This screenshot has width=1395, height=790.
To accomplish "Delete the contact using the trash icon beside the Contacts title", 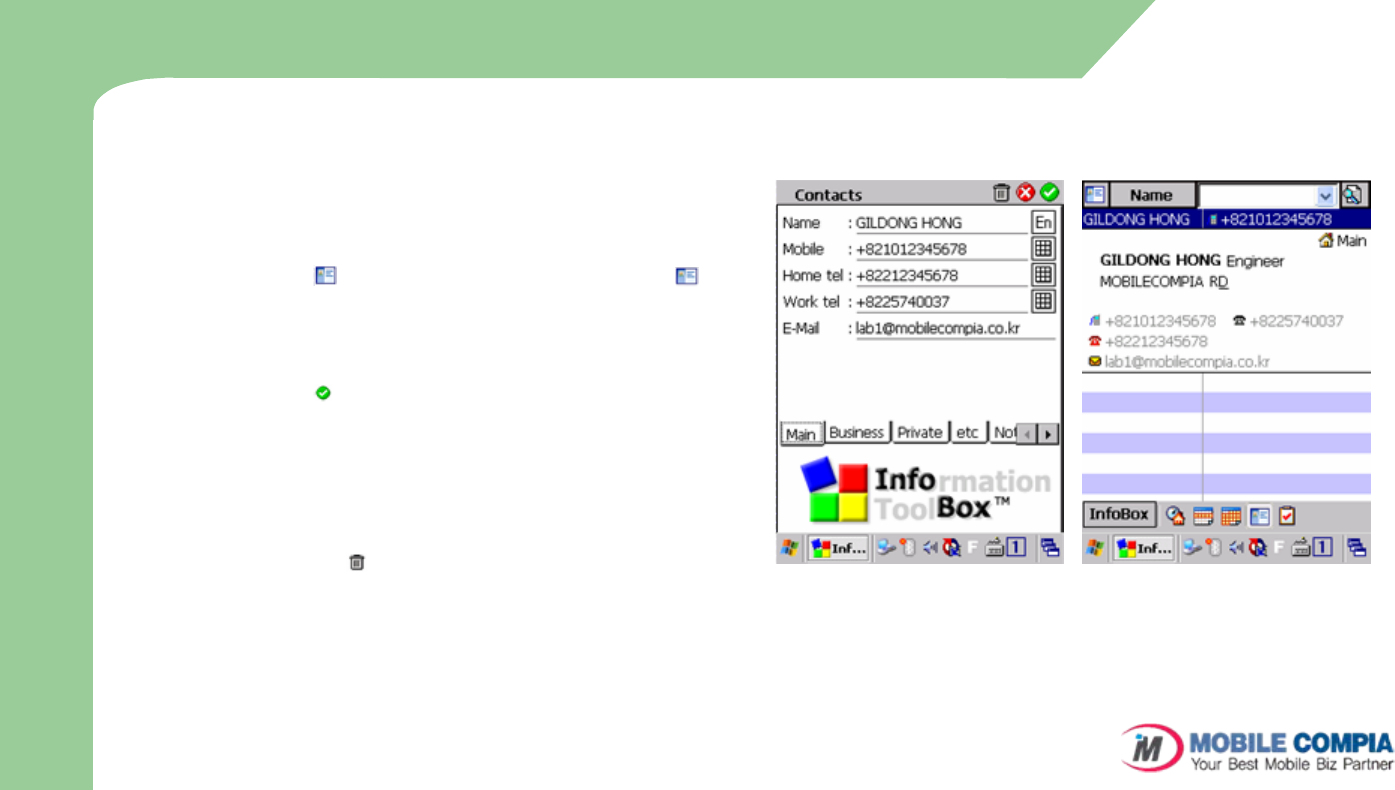I will point(1001,193).
